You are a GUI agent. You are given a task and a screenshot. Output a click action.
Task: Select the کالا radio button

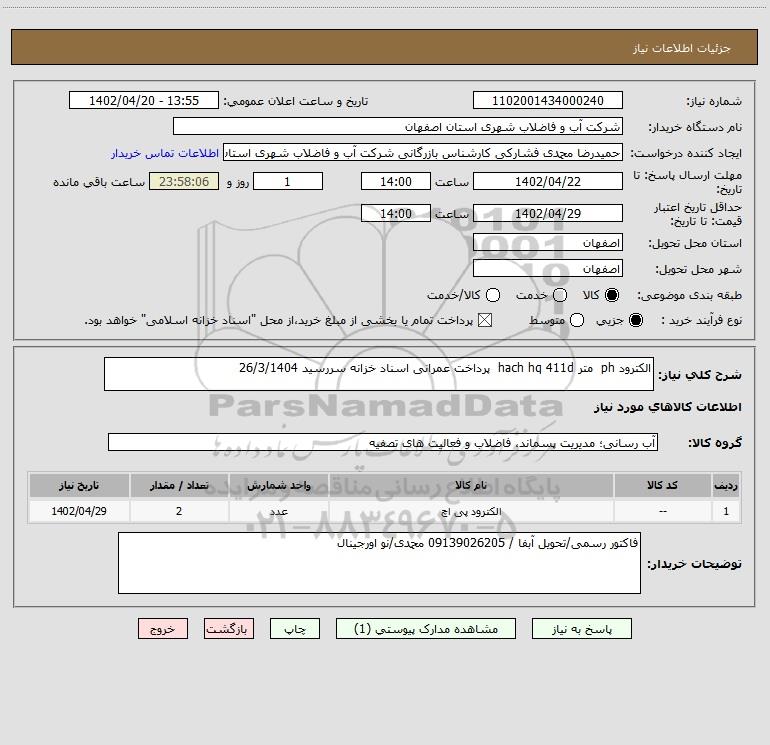[612, 295]
